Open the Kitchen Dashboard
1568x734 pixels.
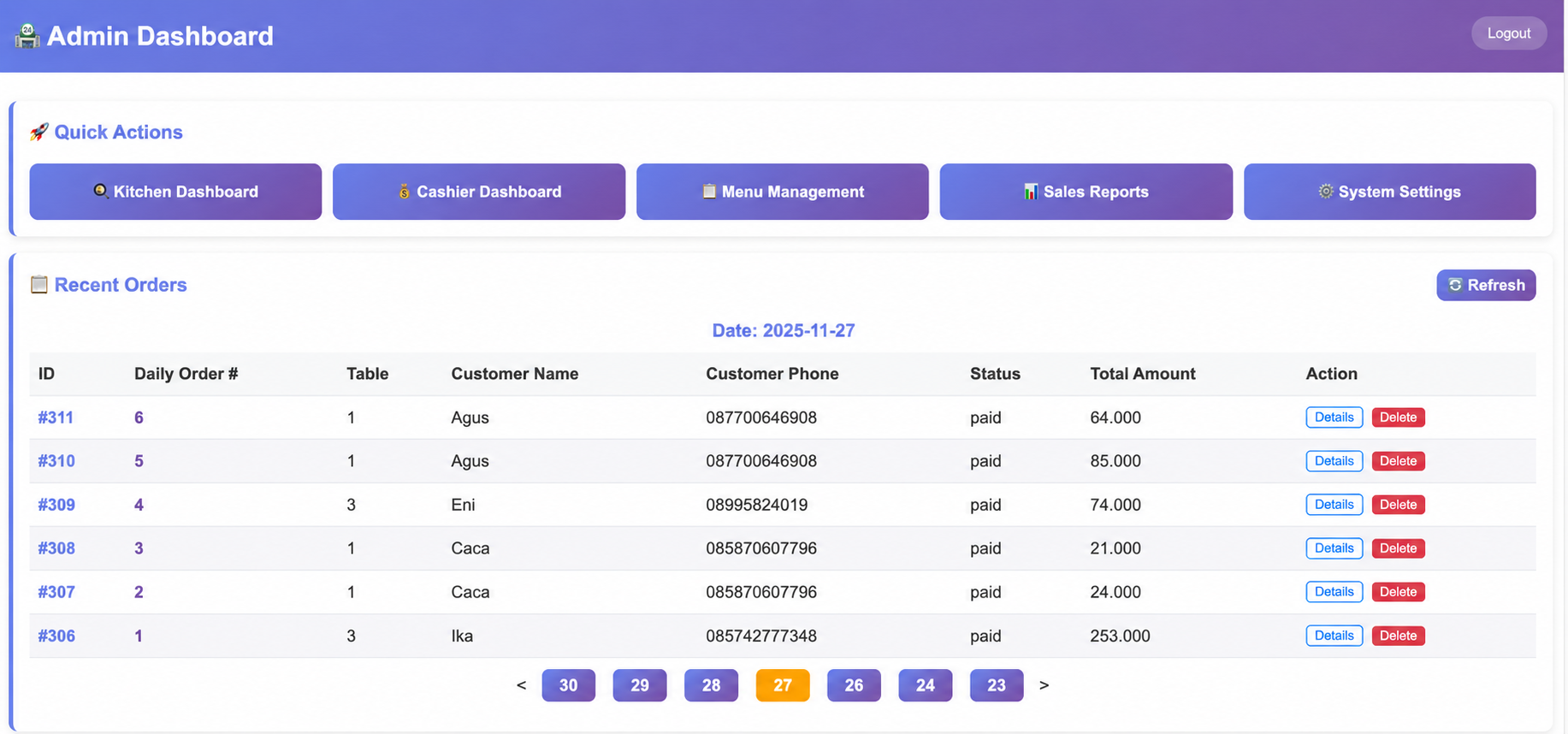pos(175,192)
